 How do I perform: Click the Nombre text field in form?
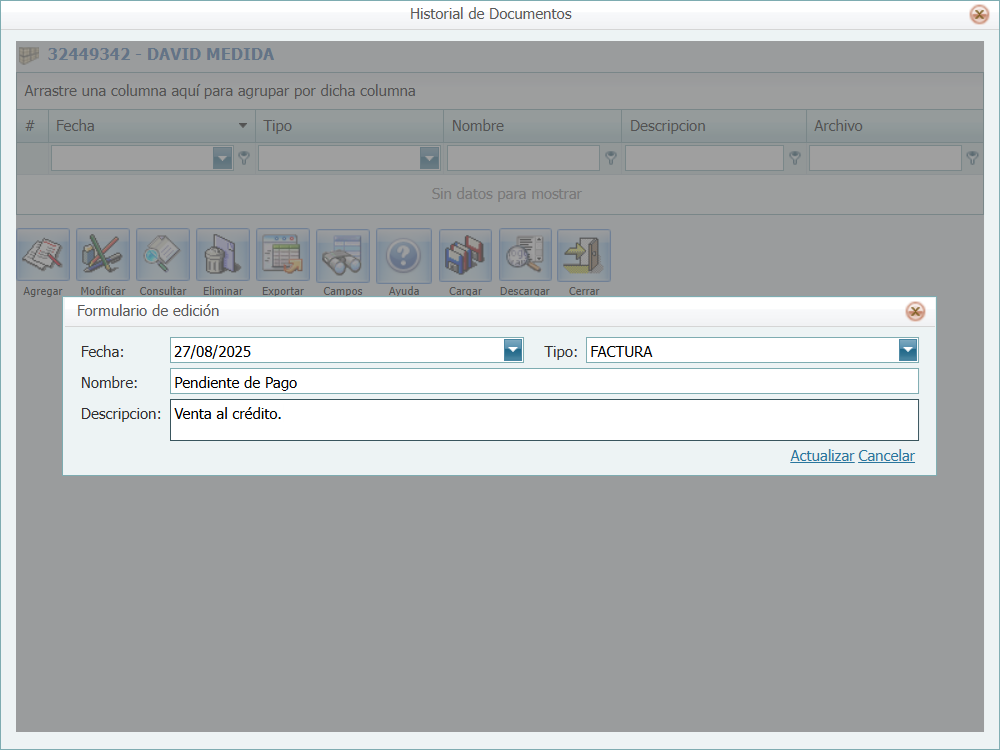tap(544, 382)
